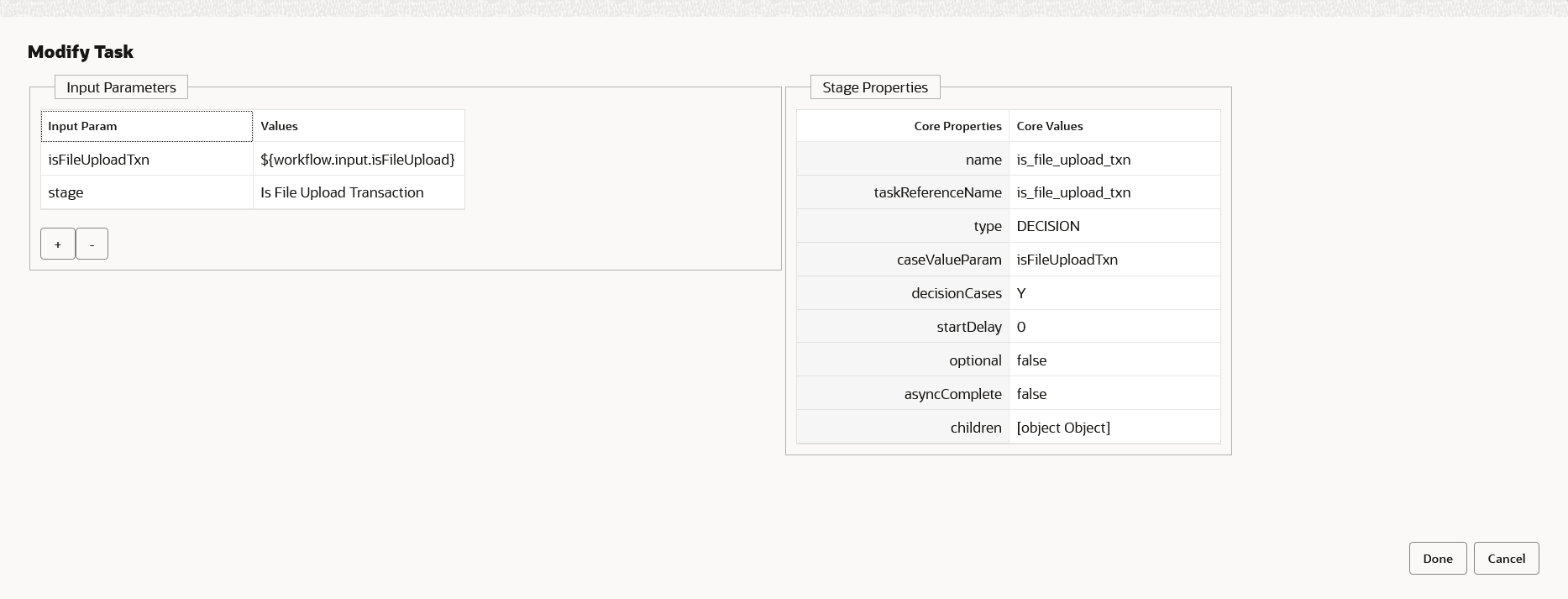
Task: Click the minus button to remove parameter
Action: 92,244
